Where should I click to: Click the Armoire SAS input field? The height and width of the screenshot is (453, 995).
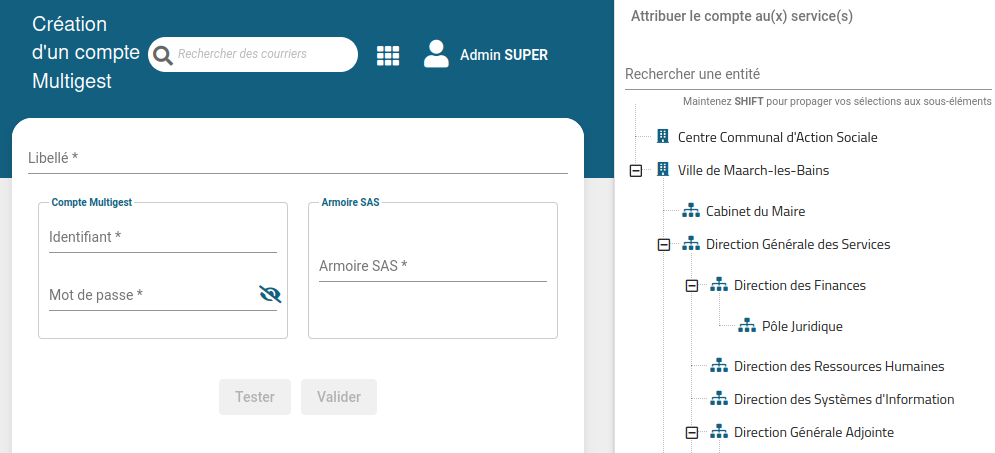432,266
